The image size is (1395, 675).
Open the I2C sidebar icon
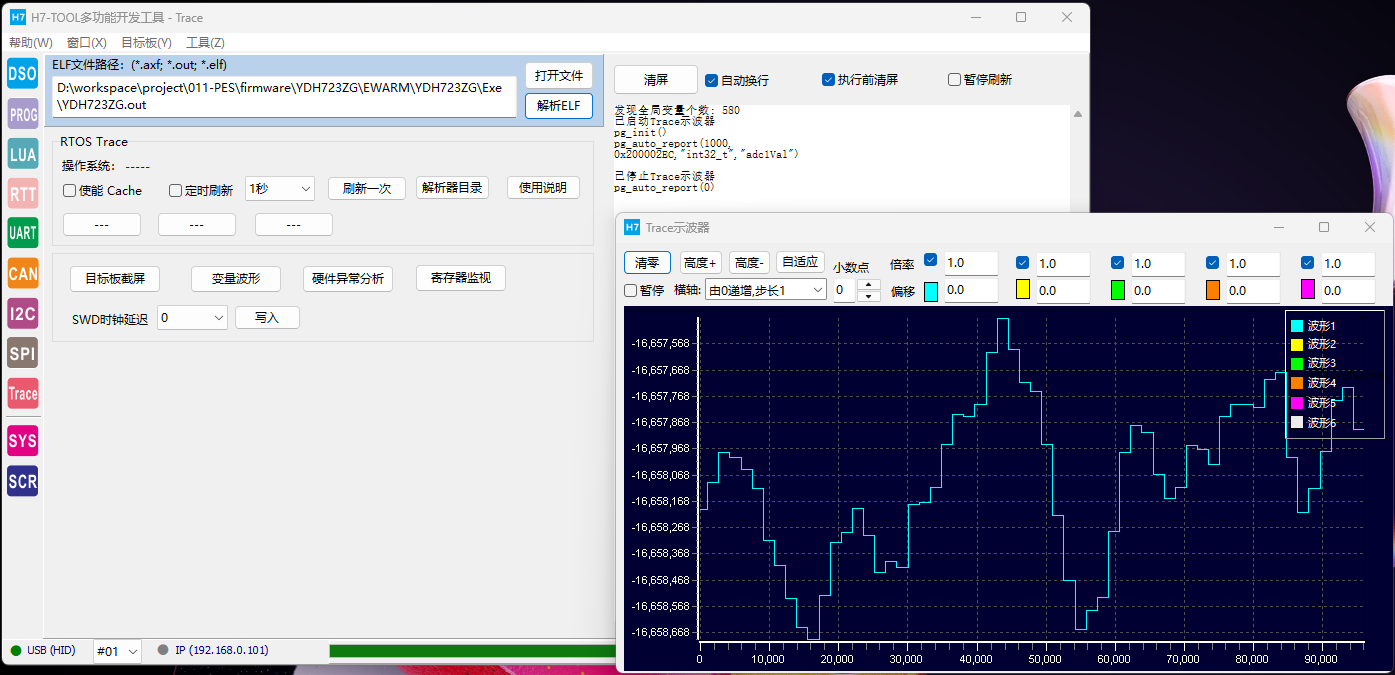coord(22,313)
